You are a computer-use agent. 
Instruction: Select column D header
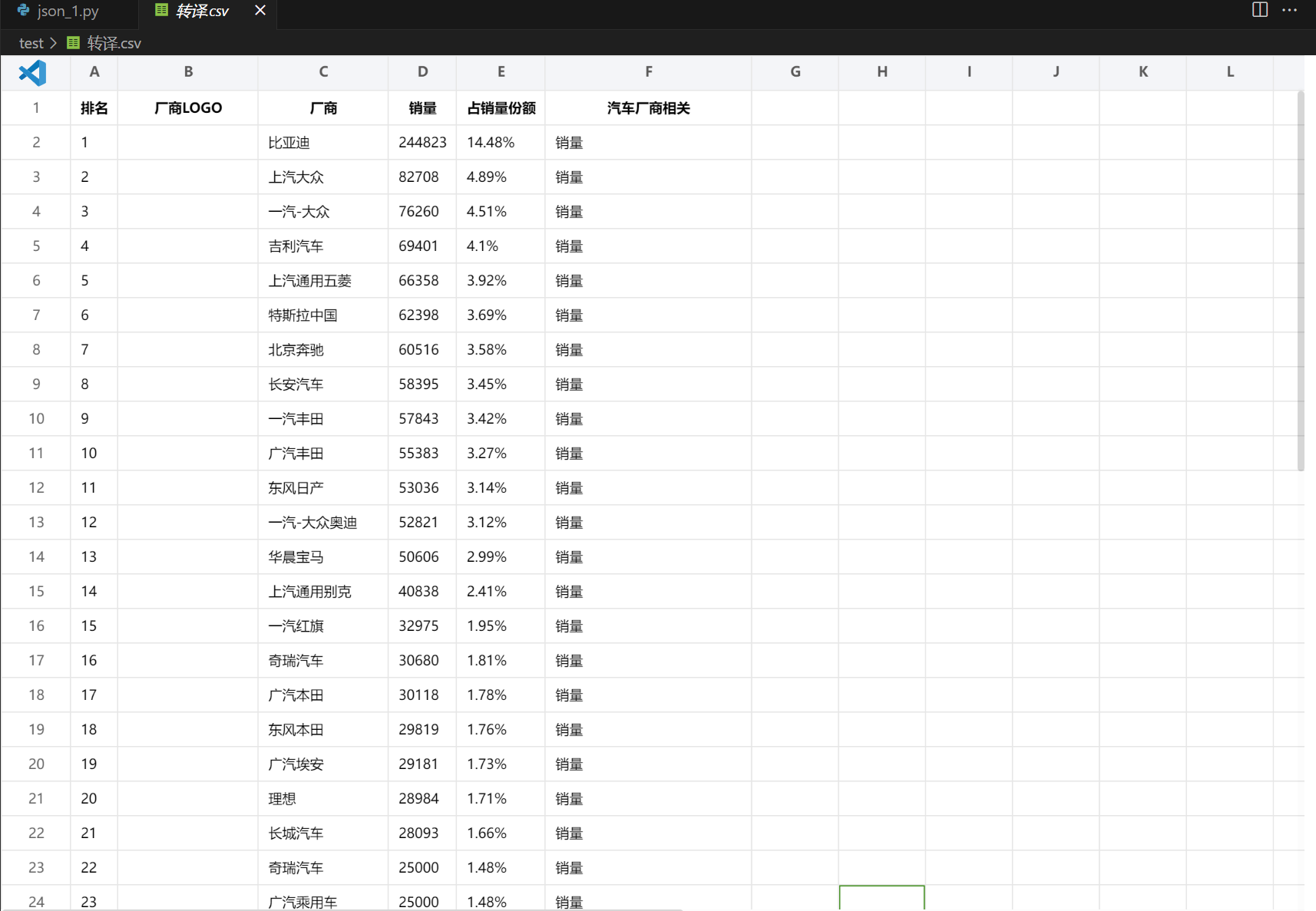(x=422, y=72)
